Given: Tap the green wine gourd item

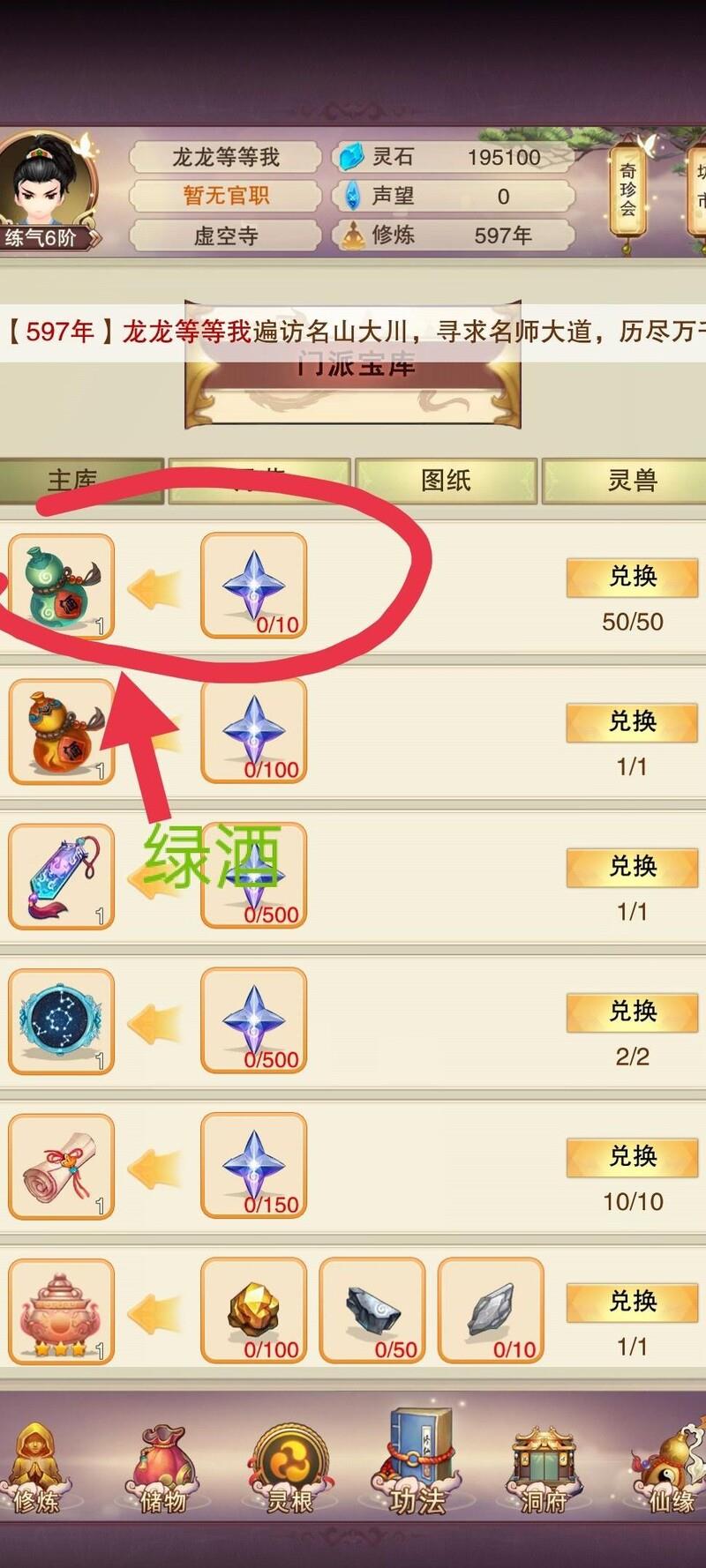Looking at the screenshot, I should click(x=61, y=586).
